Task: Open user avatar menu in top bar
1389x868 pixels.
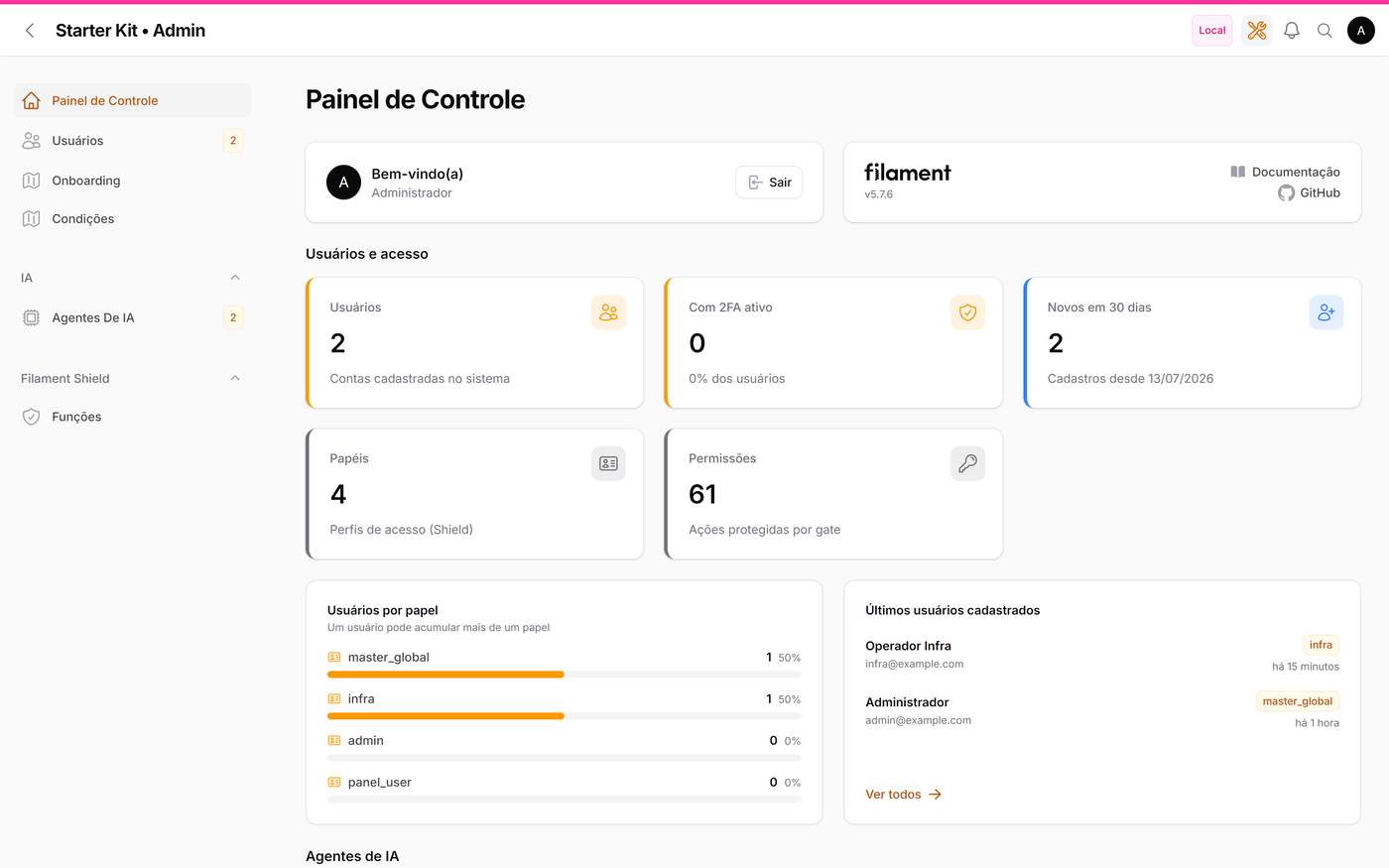Action: point(1361,31)
